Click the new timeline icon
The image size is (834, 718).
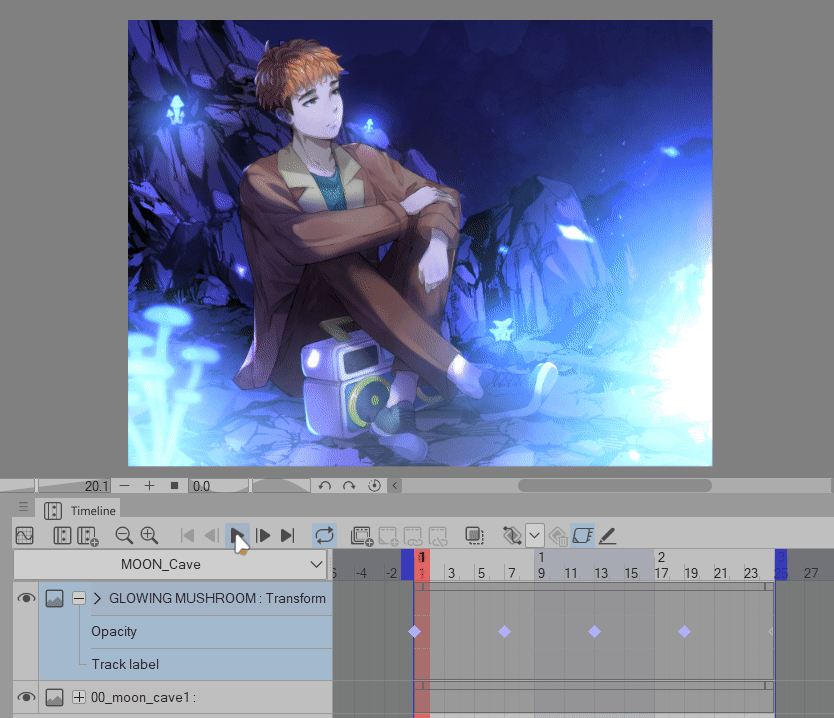point(87,536)
